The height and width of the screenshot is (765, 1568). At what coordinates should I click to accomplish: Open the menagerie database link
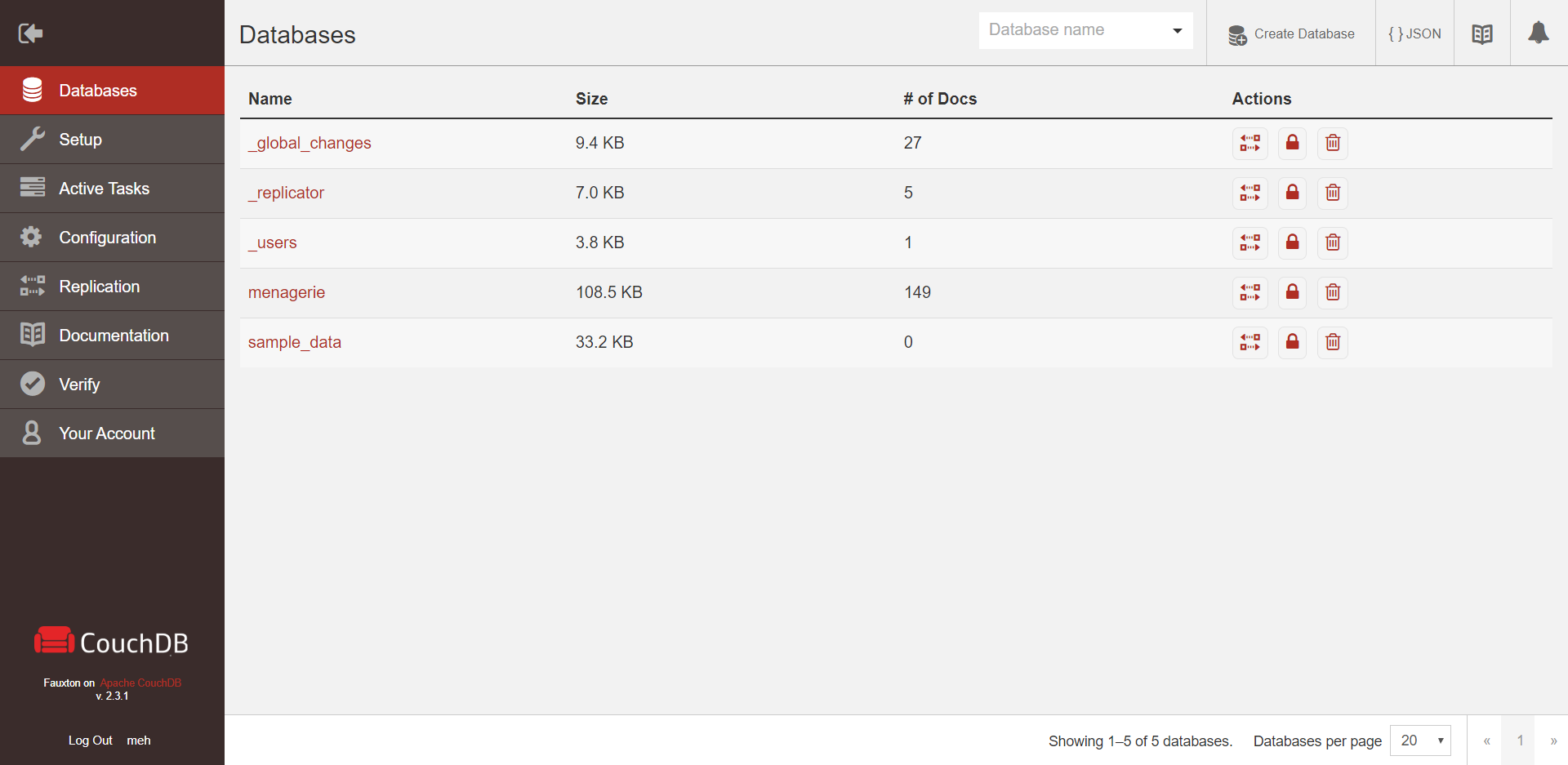click(x=287, y=292)
